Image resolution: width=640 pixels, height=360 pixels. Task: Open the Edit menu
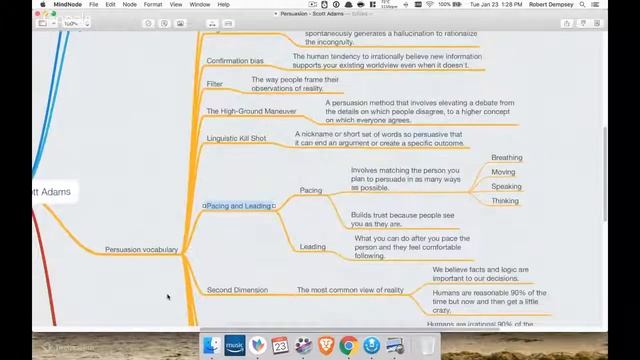[x=110, y=4]
